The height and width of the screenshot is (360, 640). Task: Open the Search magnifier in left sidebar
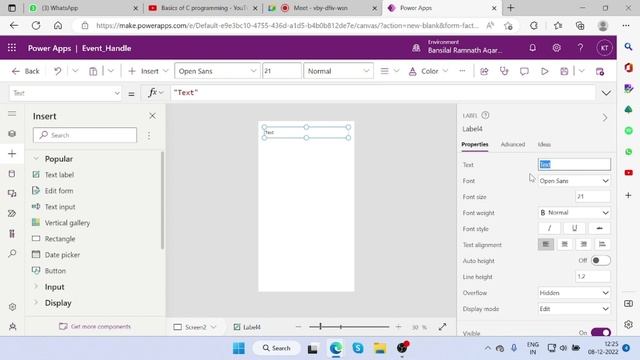[x=12, y=253]
